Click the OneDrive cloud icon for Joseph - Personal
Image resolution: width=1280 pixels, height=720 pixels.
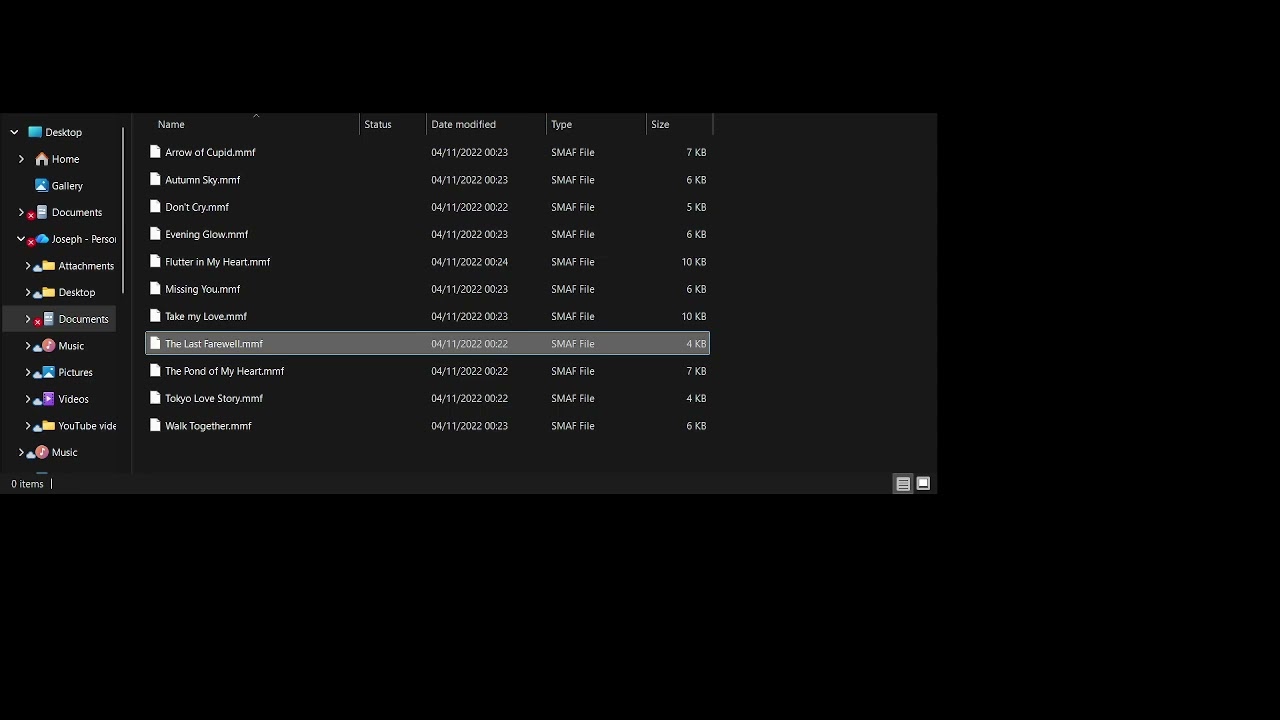(x=41, y=239)
